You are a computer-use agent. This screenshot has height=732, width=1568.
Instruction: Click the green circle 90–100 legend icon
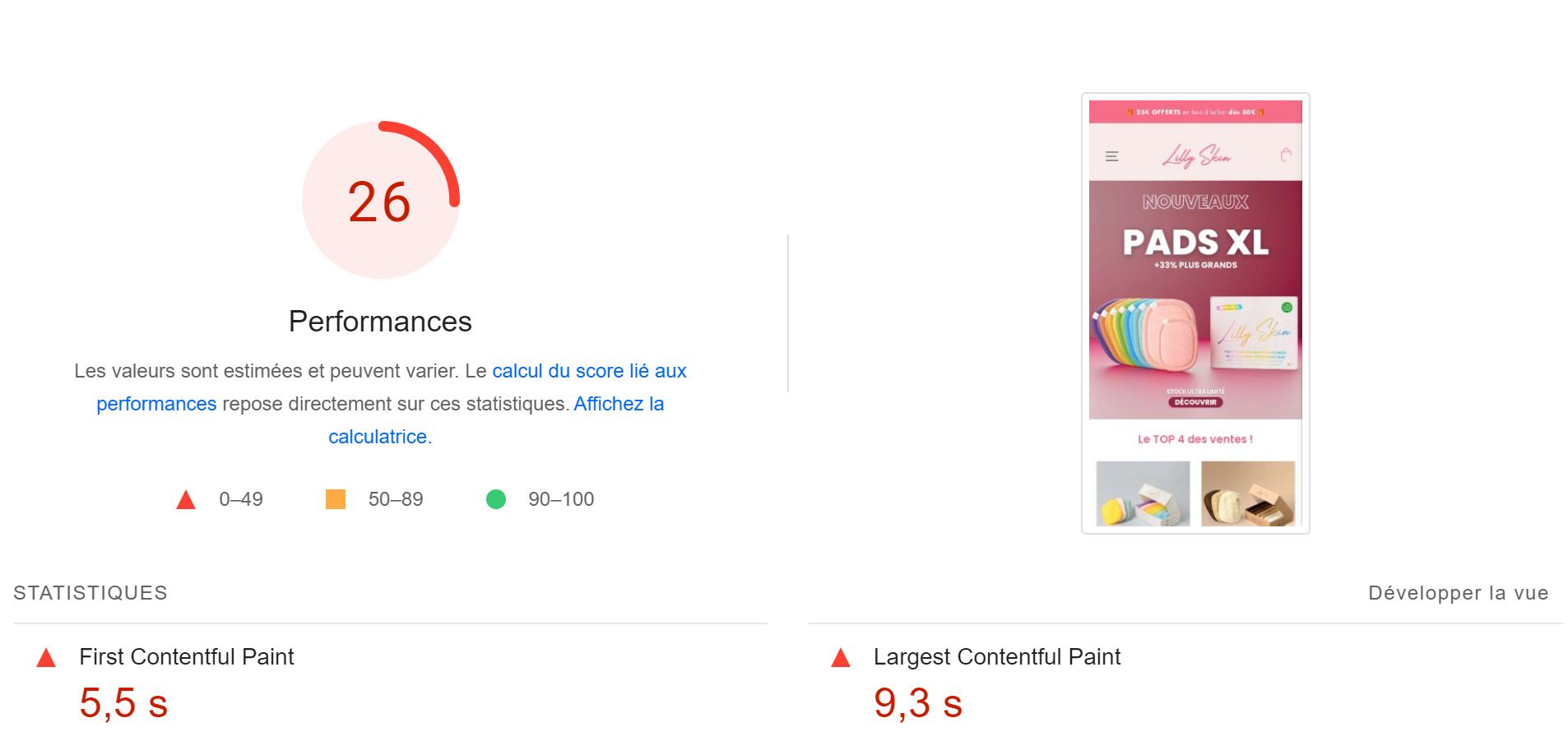(495, 499)
